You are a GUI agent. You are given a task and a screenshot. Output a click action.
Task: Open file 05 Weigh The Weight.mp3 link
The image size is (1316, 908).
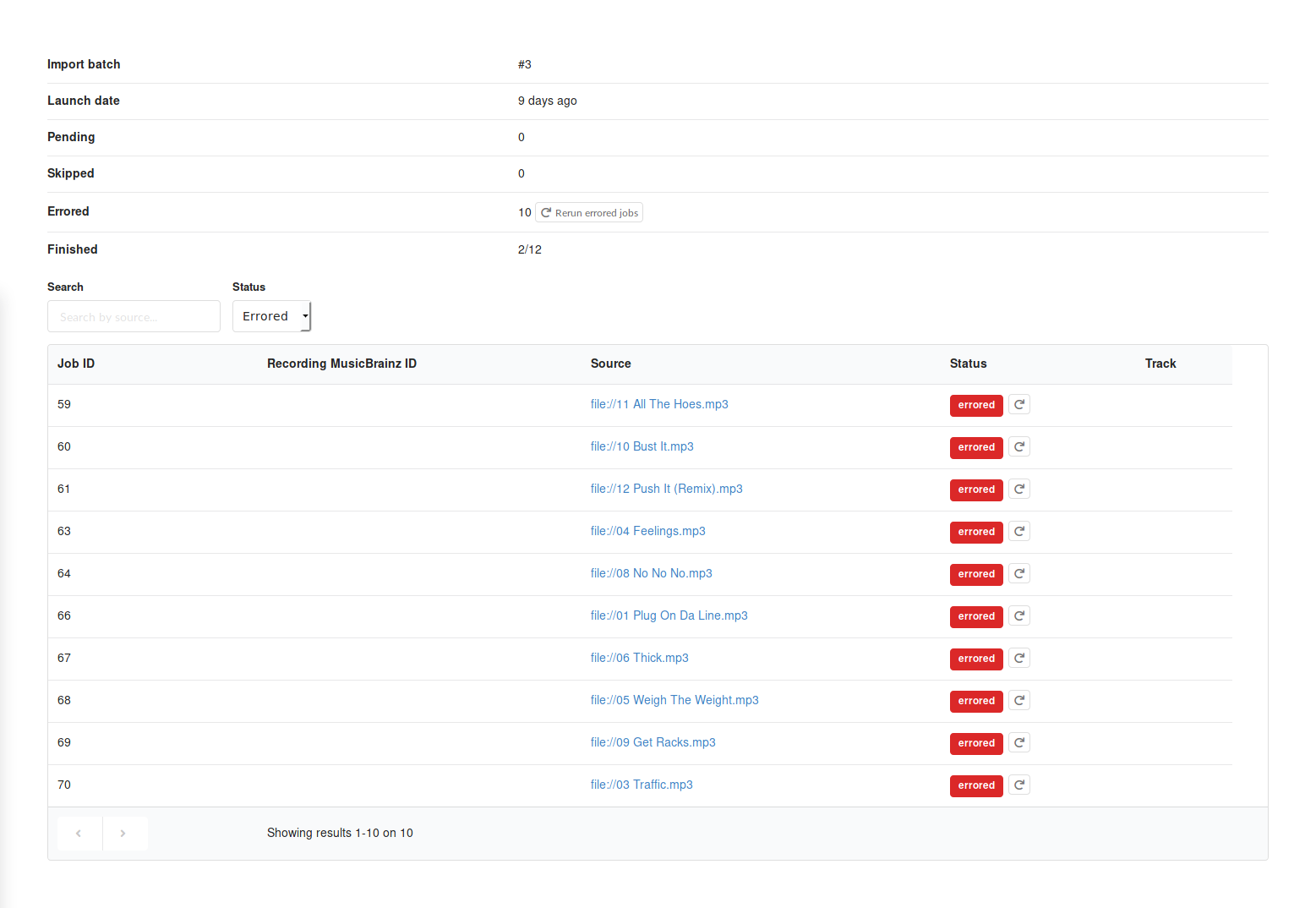click(674, 700)
